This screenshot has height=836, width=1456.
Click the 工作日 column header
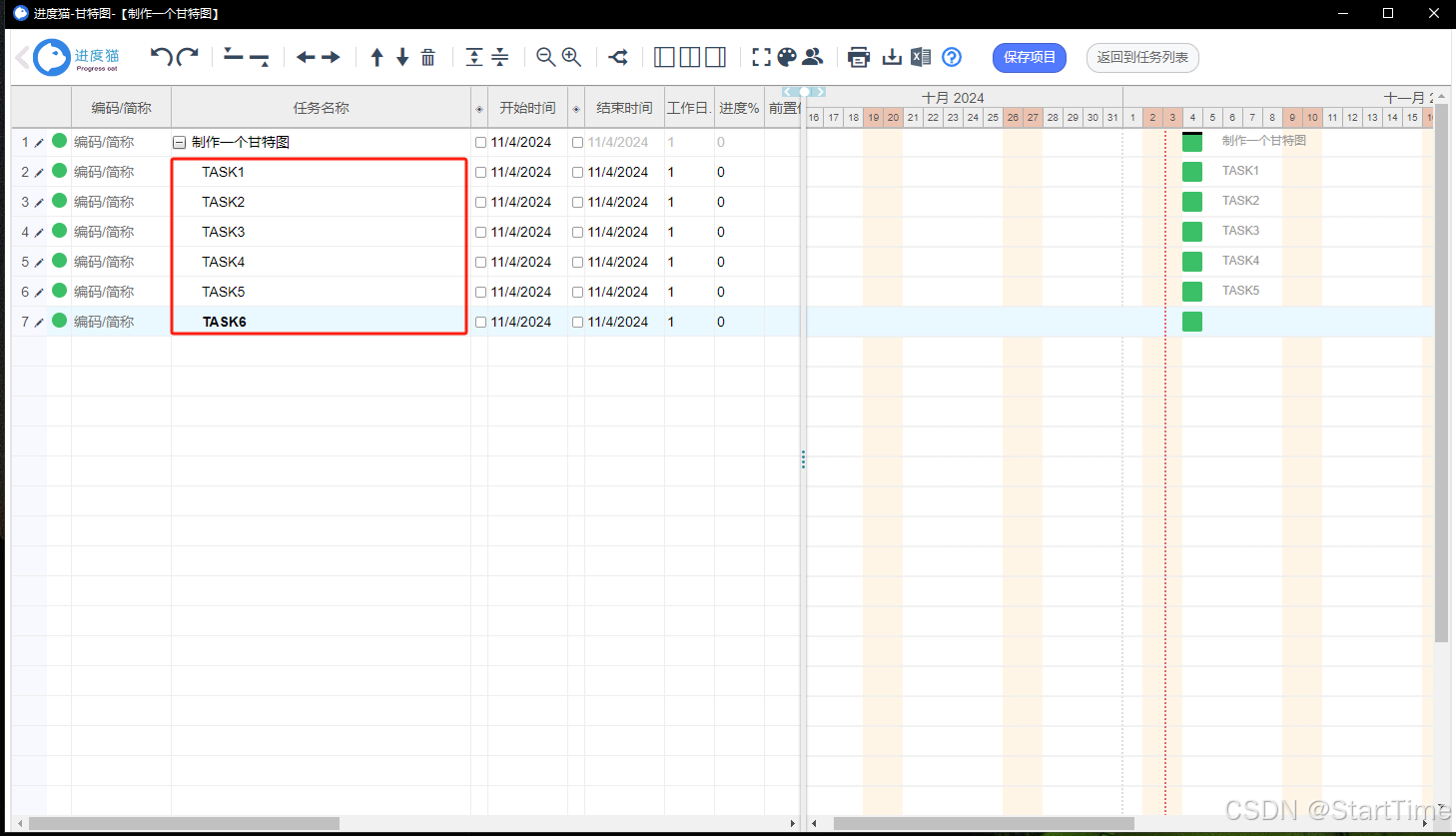click(x=689, y=108)
